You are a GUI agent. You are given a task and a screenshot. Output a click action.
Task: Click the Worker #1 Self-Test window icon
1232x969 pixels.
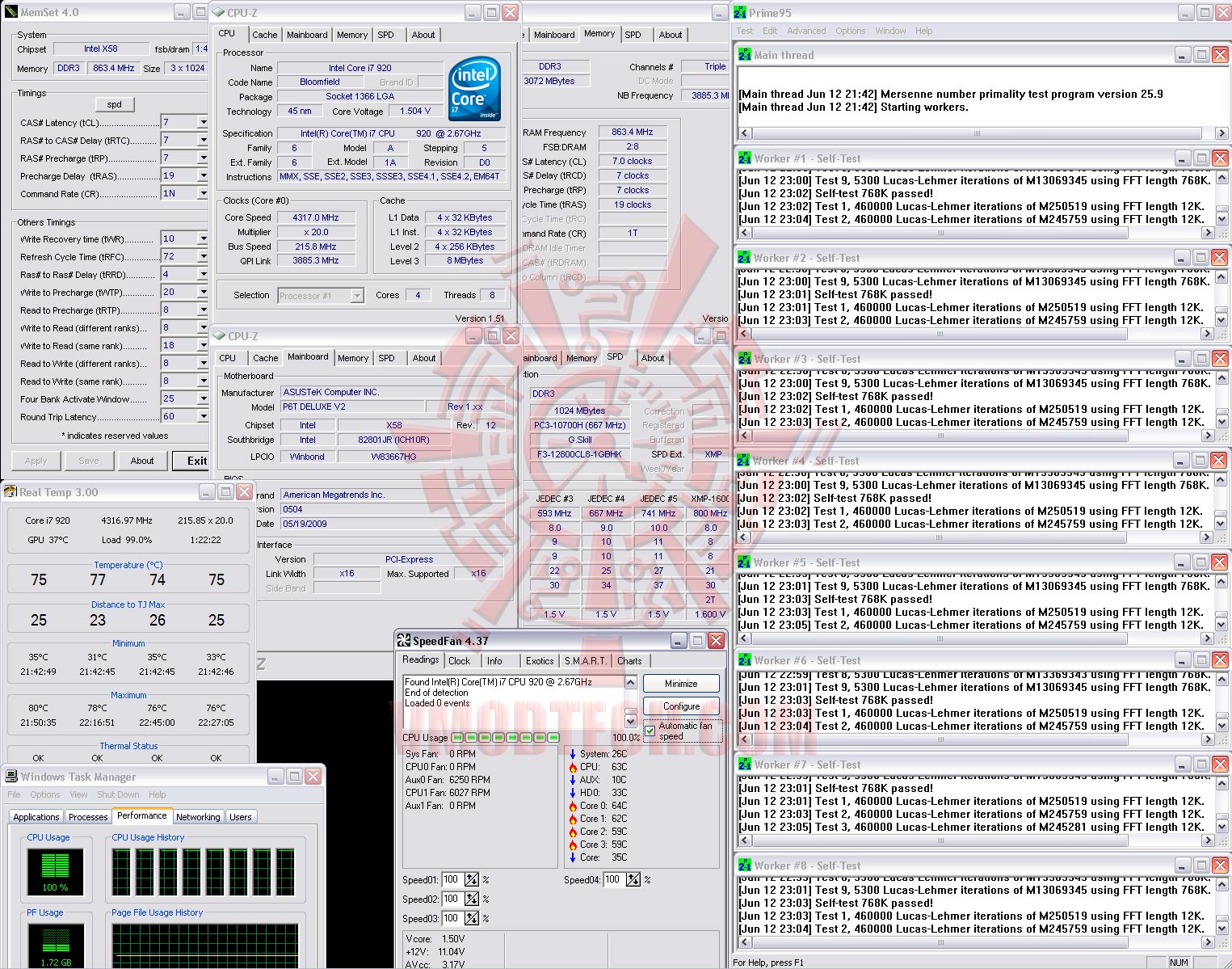(x=745, y=158)
